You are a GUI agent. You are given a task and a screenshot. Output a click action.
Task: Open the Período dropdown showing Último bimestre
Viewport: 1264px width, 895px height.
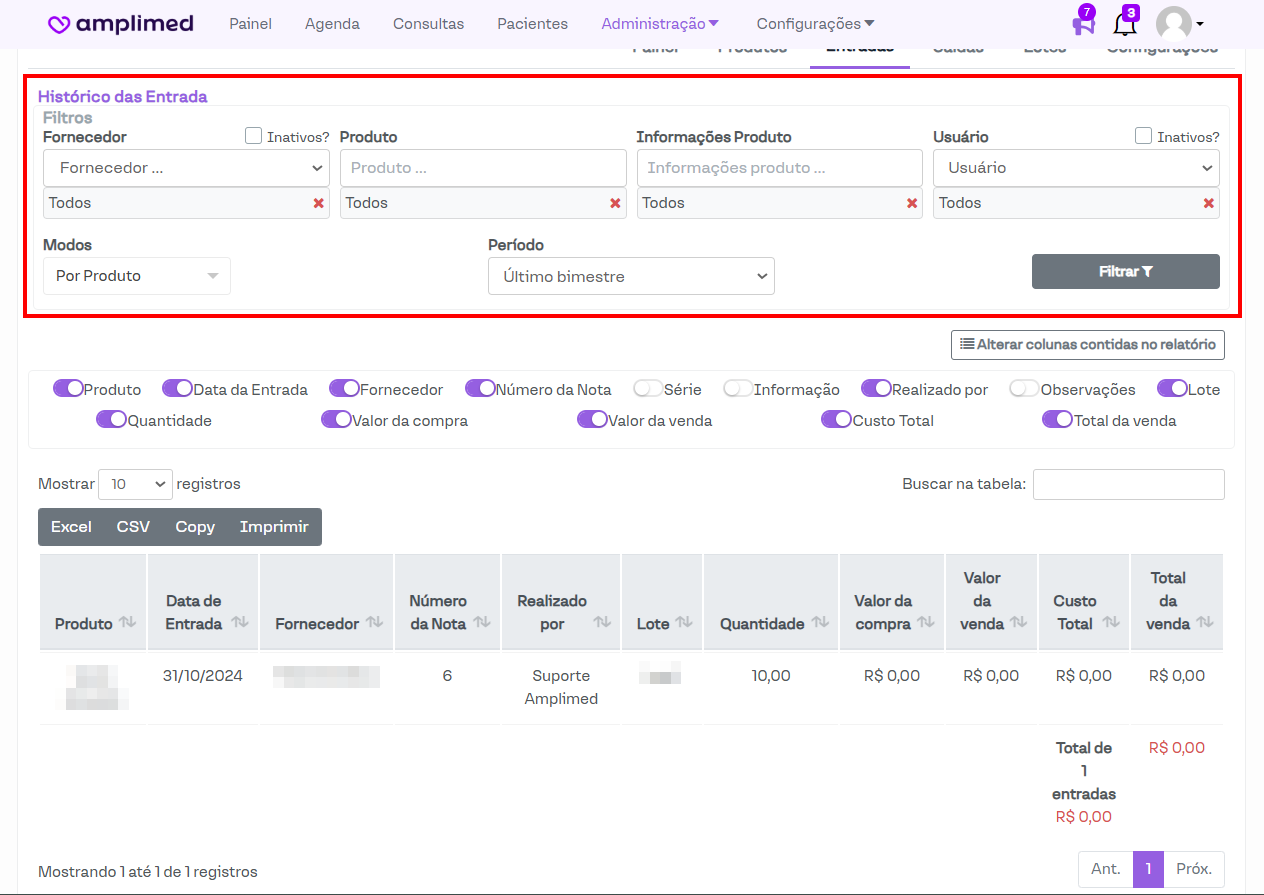point(631,276)
